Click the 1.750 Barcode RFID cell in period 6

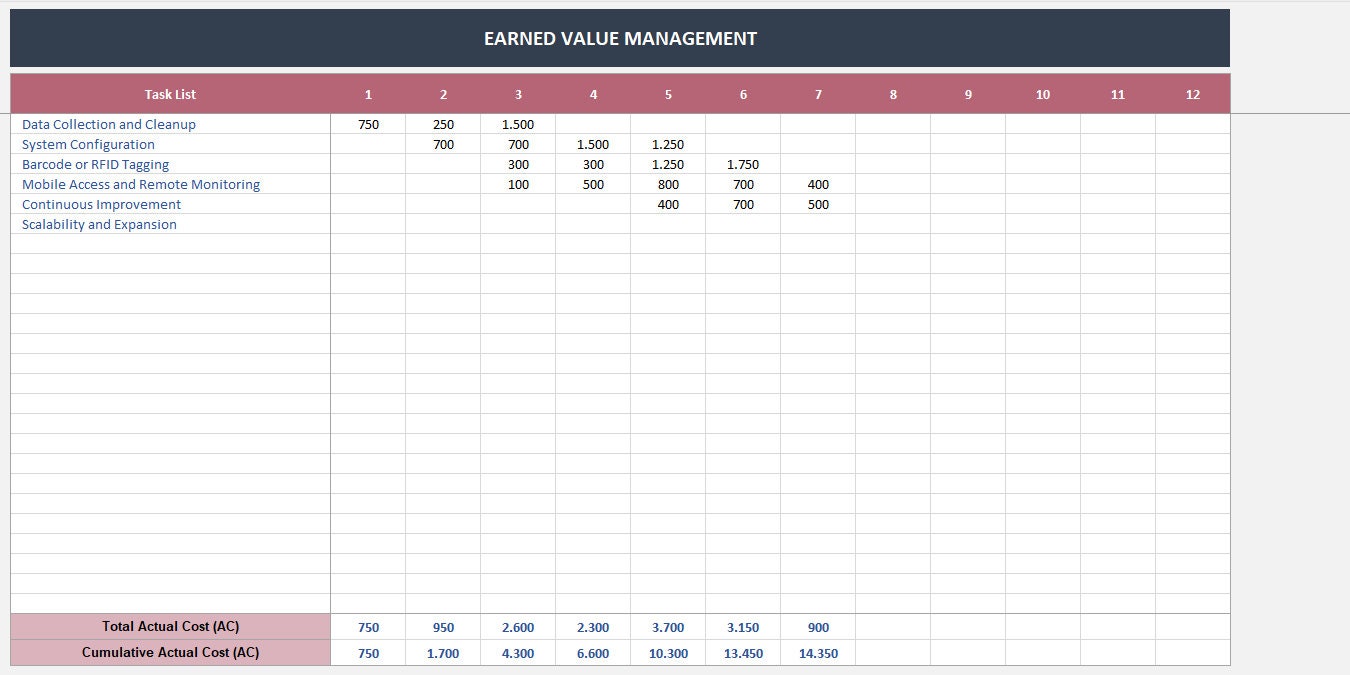tap(743, 164)
